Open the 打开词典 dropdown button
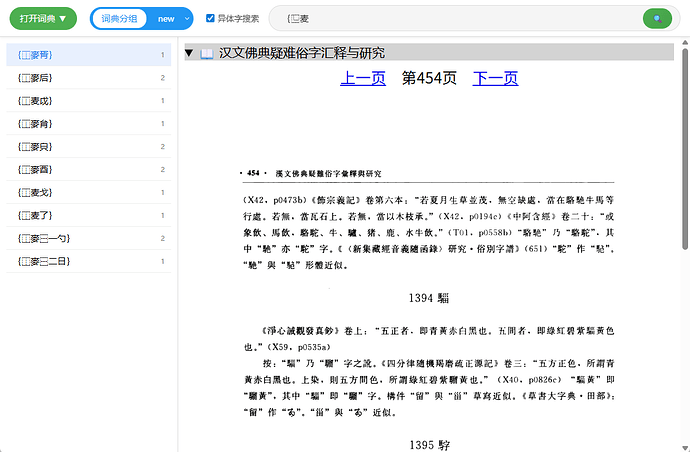690x452 pixels. (43, 18)
